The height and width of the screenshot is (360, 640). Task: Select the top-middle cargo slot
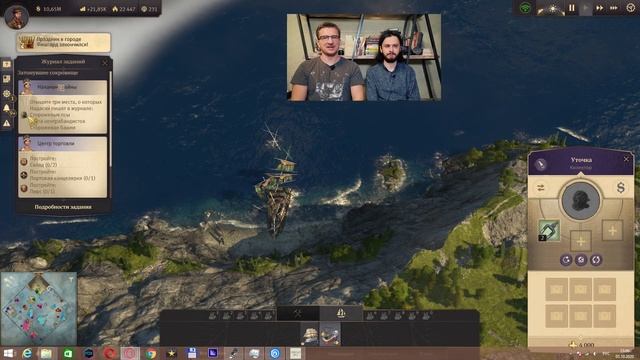click(x=581, y=289)
